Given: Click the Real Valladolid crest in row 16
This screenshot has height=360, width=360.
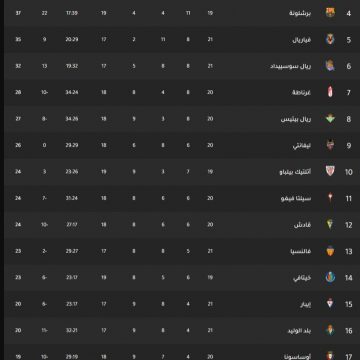Looking at the screenshot, I should (x=330, y=330).
